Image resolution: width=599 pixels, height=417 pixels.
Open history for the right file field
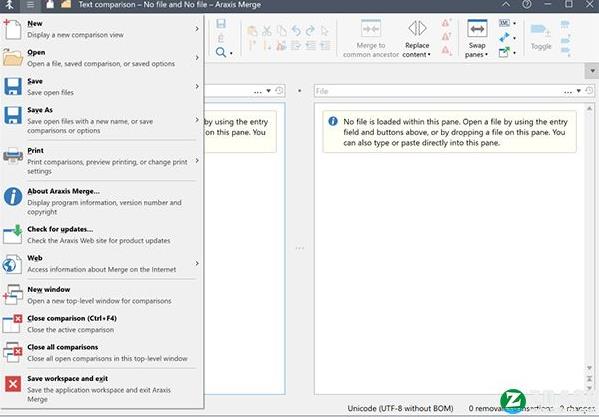pos(589,91)
